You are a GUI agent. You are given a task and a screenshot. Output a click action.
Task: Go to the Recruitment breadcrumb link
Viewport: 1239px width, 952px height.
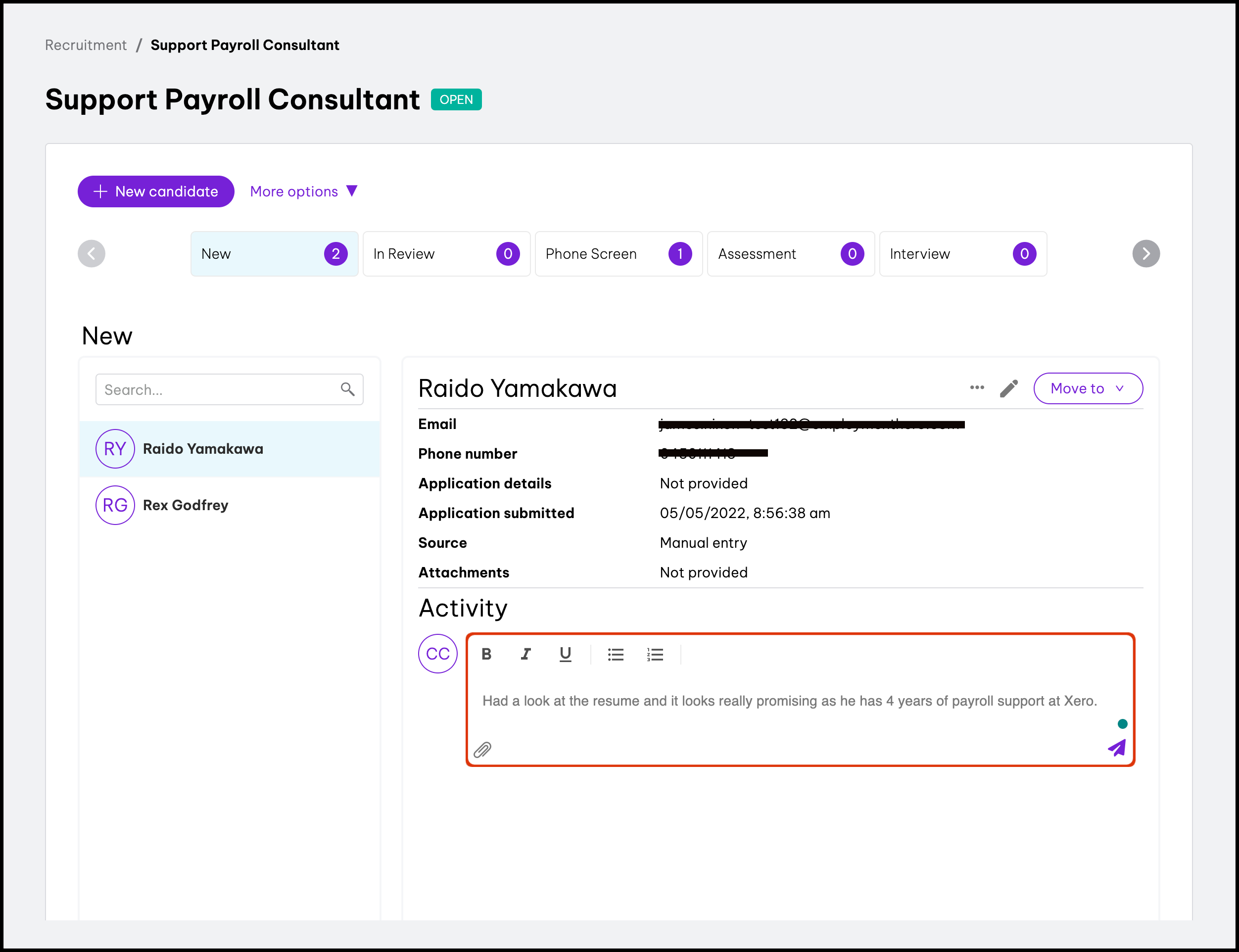coord(86,46)
